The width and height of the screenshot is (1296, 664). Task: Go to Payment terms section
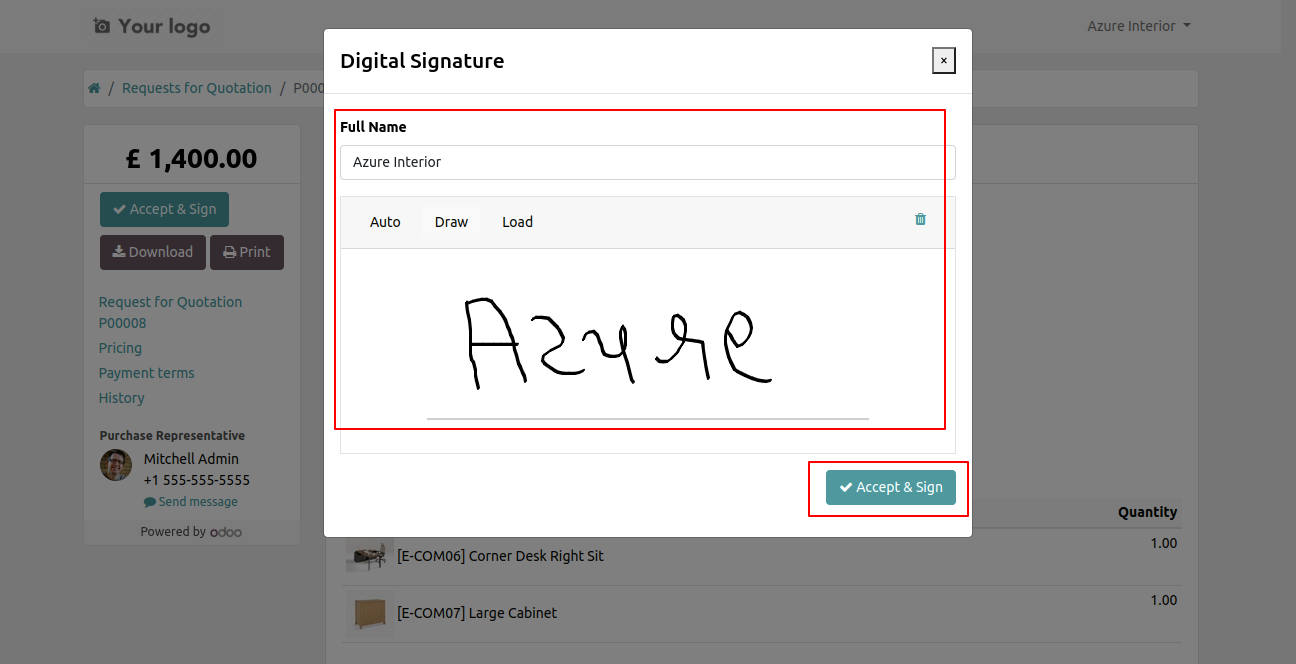coord(146,373)
